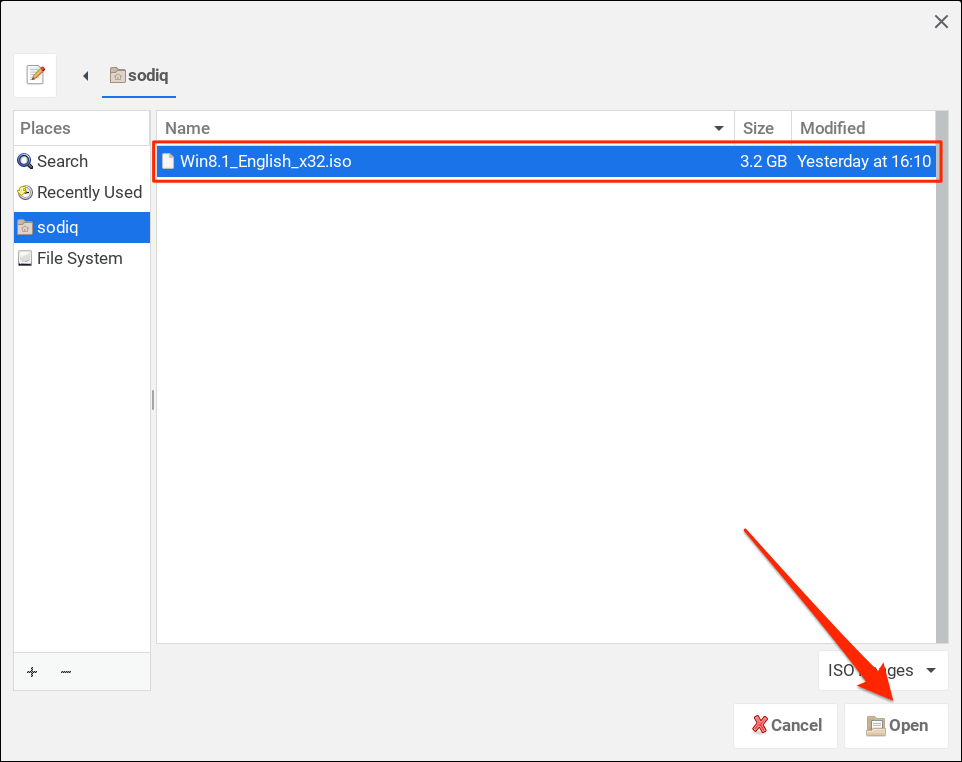This screenshot has width=962, height=762.
Task: Click the Open button
Action: [896, 725]
